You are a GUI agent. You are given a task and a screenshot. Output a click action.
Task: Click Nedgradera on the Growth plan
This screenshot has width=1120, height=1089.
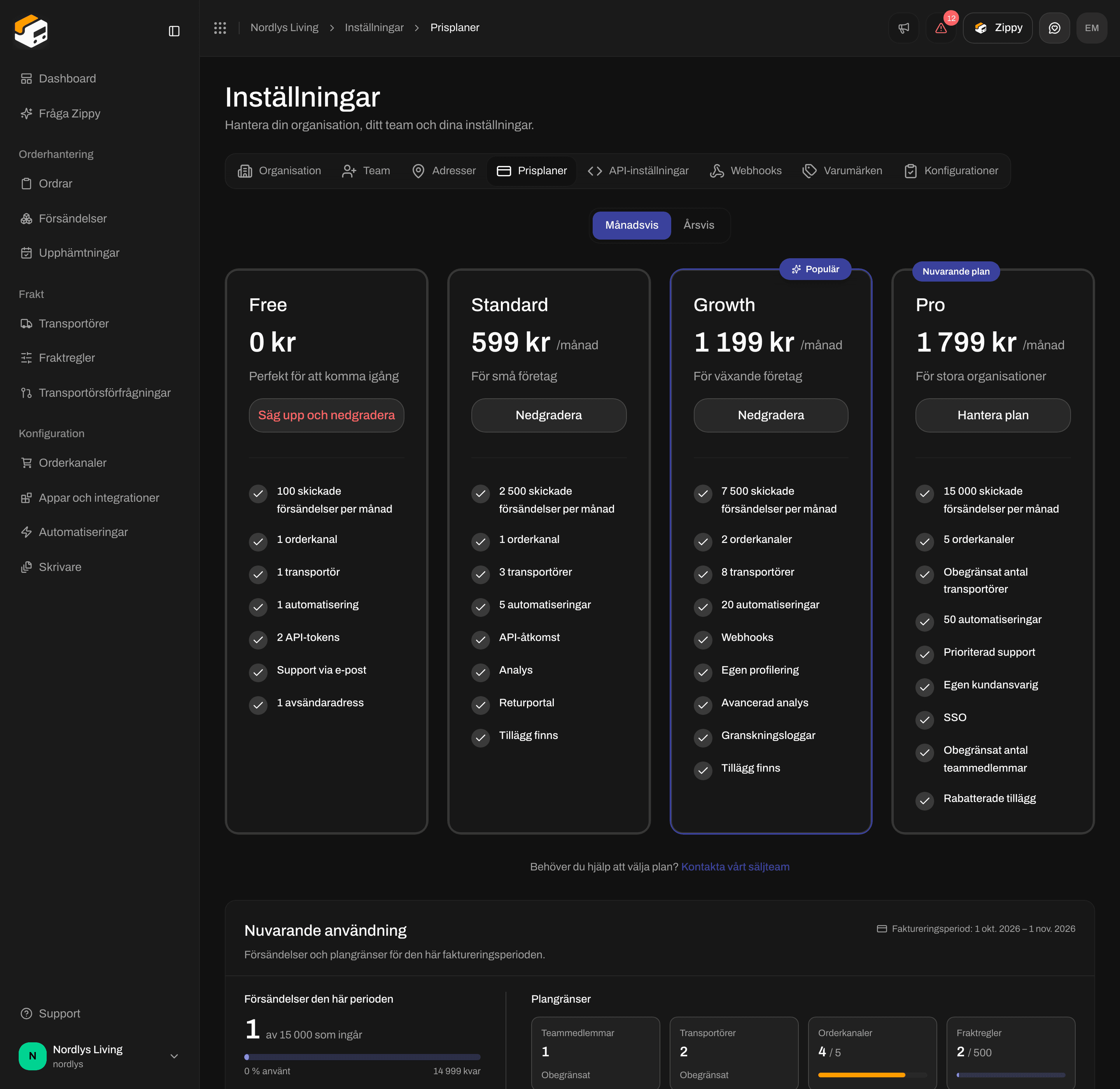pos(770,415)
